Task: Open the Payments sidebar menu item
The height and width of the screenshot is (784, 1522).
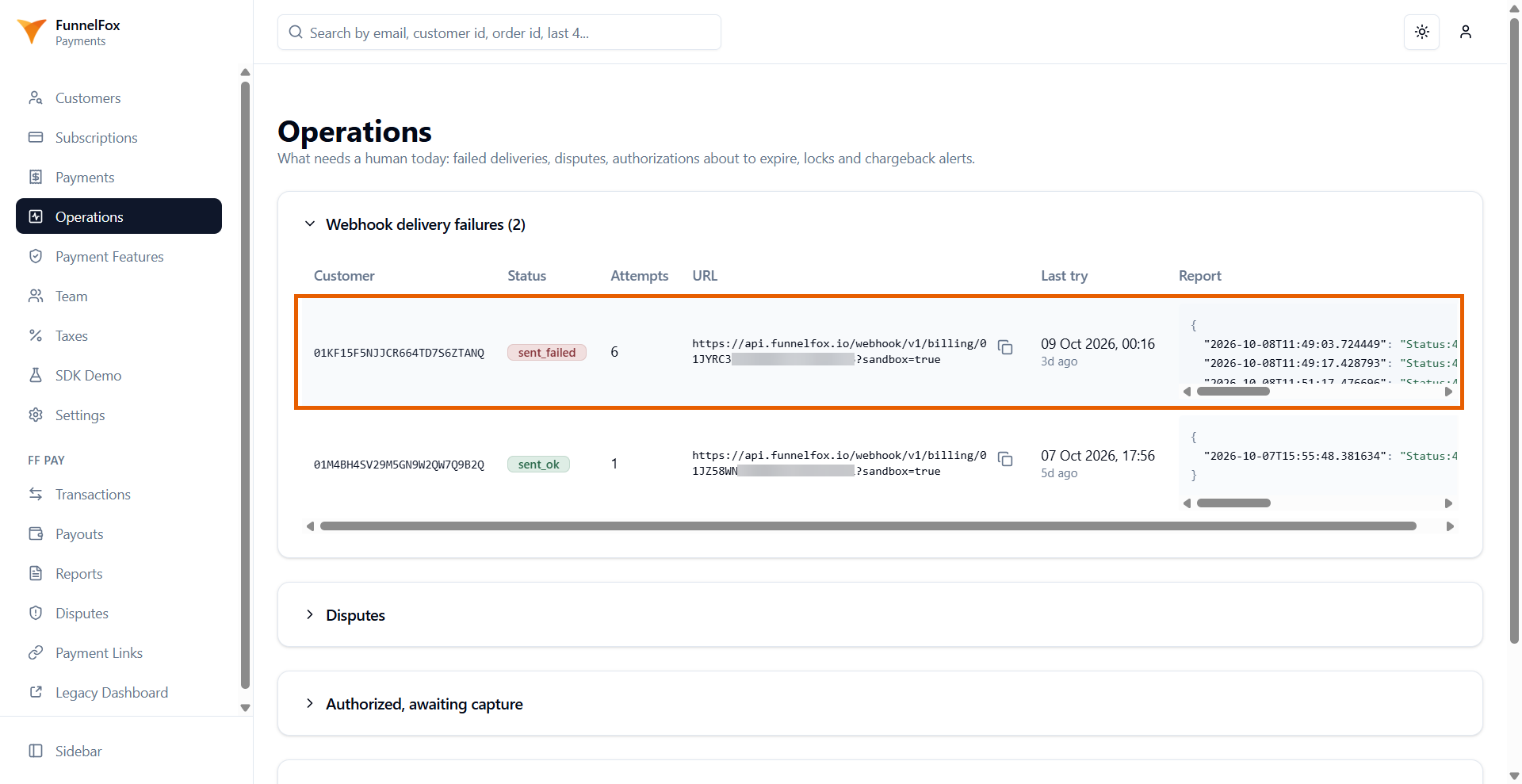Action: click(x=119, y=177)
